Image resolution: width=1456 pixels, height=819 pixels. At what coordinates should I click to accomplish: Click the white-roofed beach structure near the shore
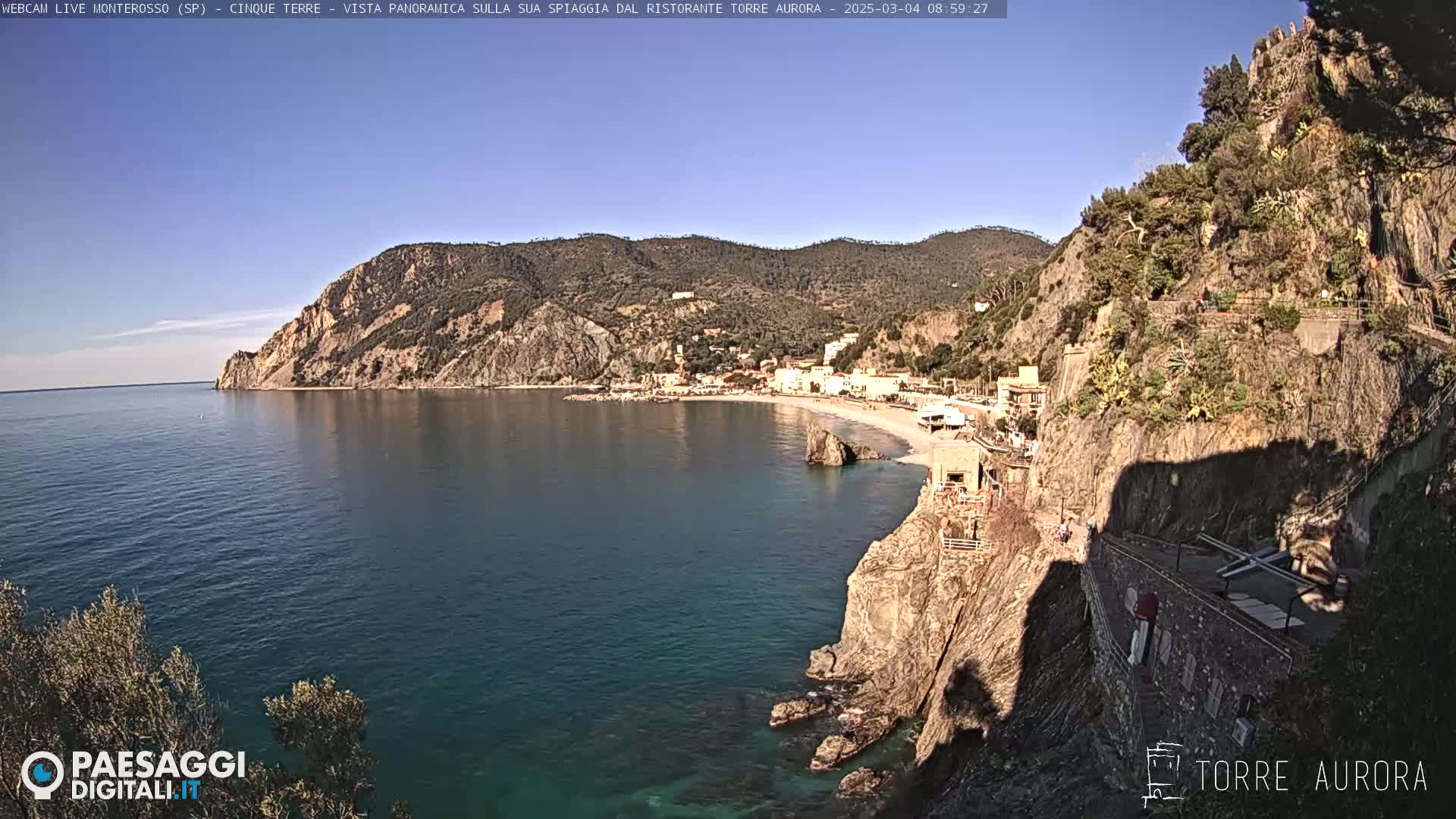[x=940, y=415]
